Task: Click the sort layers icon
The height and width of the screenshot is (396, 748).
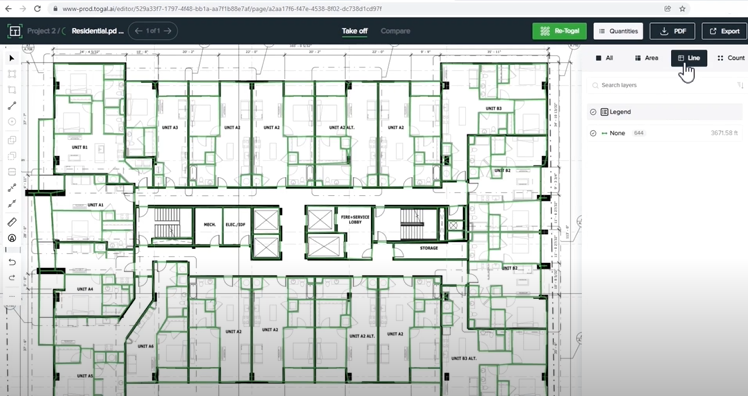Action: coord(740,85)
